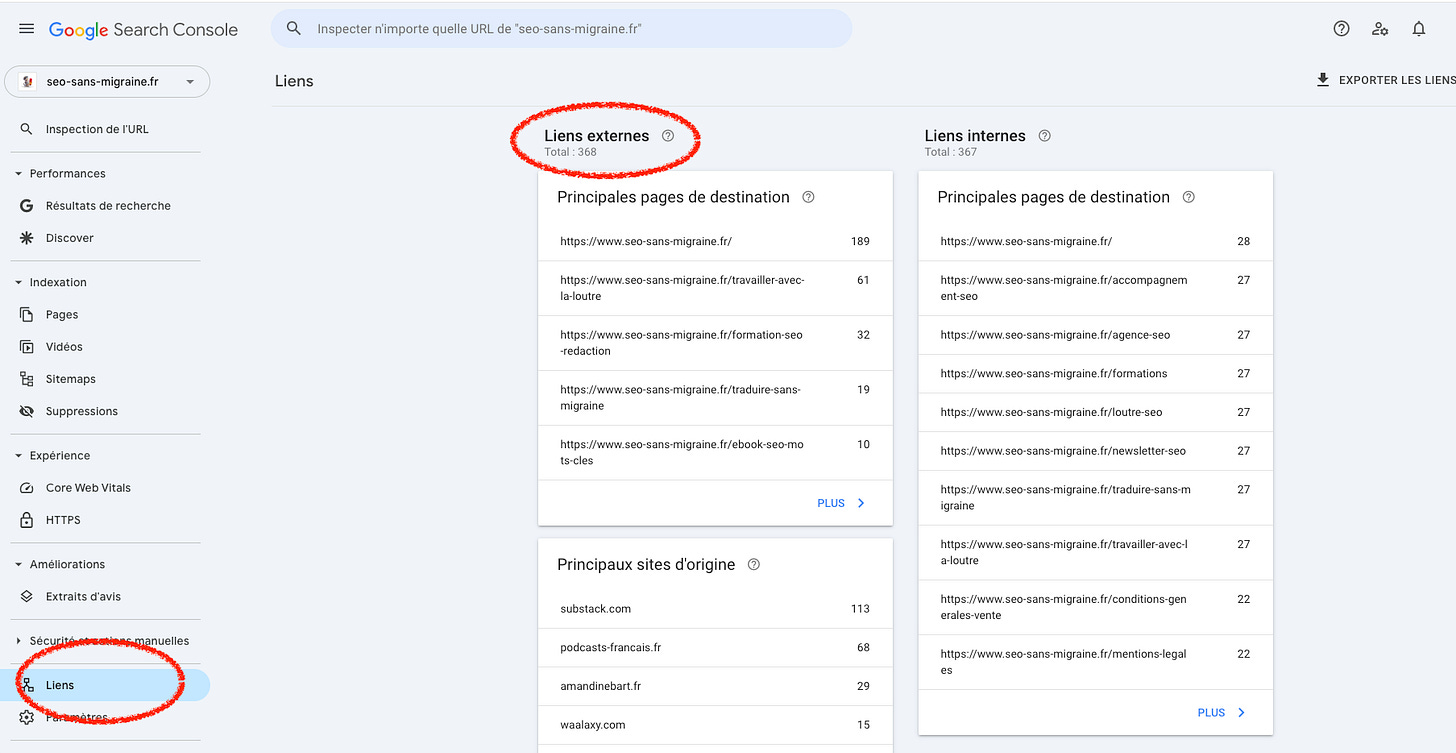This screenshot has height=753, width=1456.
Task: Click the help icon beside Liens externes
Action: [668, 136]
